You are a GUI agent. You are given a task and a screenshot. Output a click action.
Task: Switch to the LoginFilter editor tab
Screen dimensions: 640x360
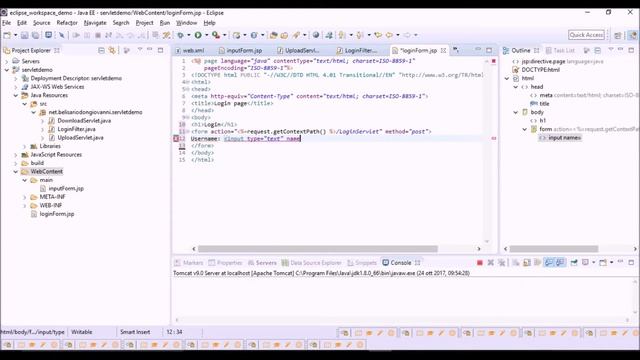[x=358, y=51]
